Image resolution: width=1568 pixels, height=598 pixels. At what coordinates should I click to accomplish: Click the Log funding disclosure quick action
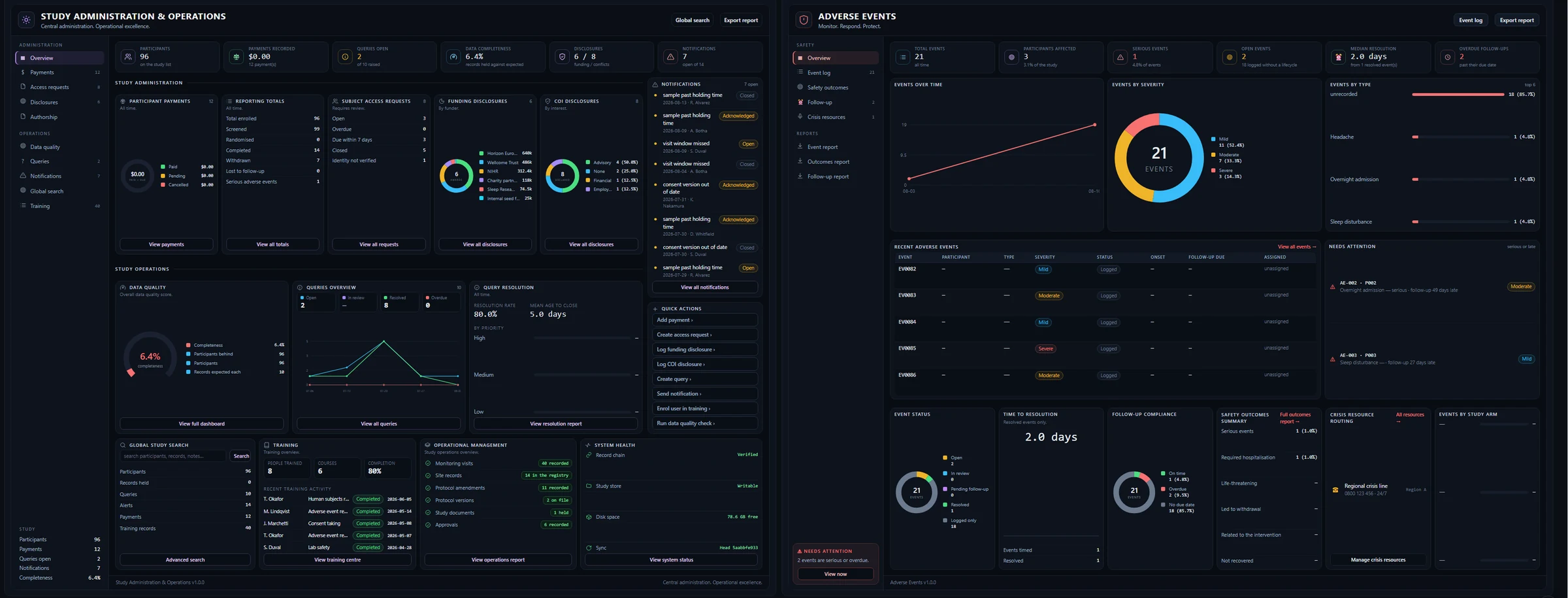705,350
